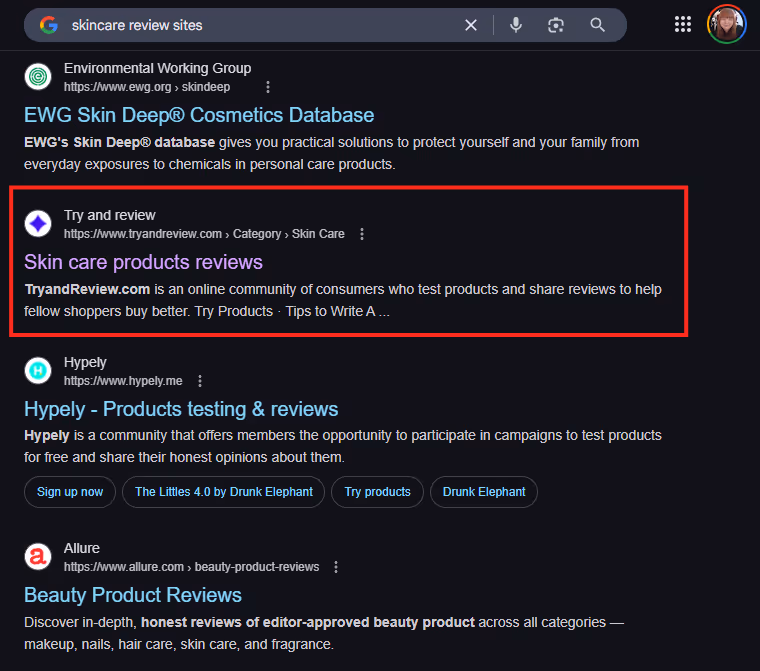760x671 pixels.
Task: Open the Google apps grid
Action: click(682, 24)
